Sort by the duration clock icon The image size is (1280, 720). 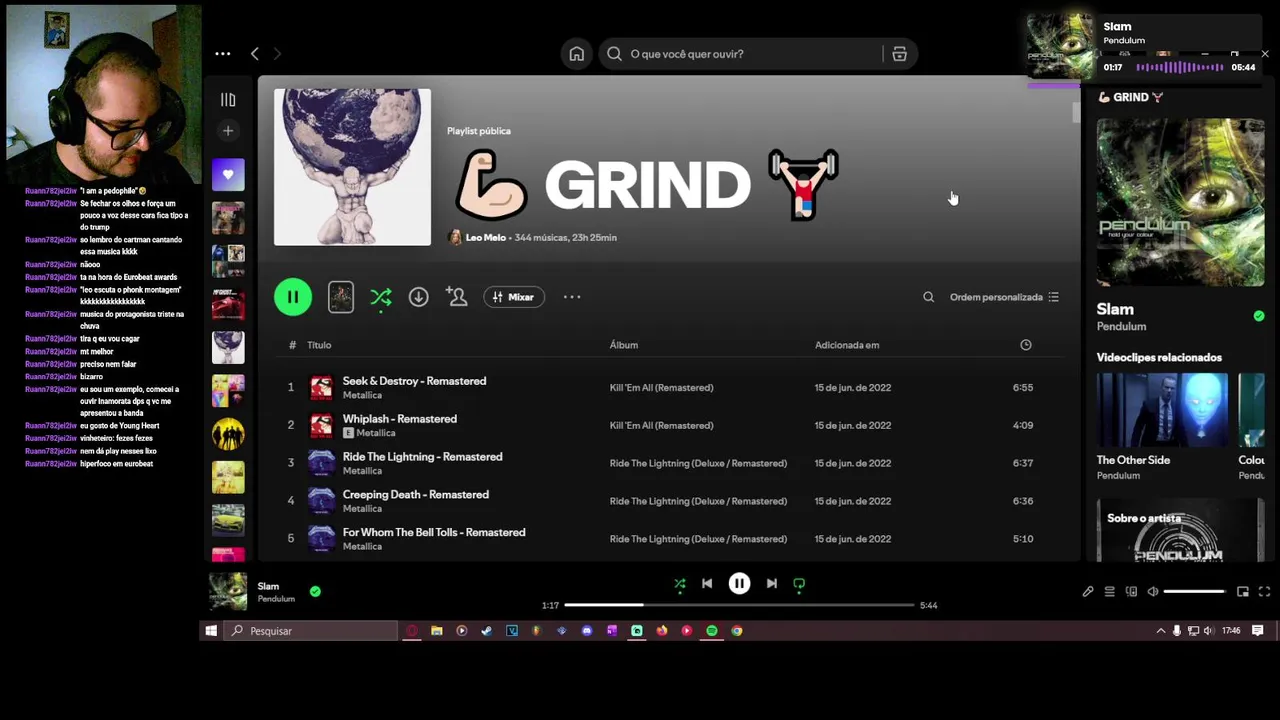1025,345
